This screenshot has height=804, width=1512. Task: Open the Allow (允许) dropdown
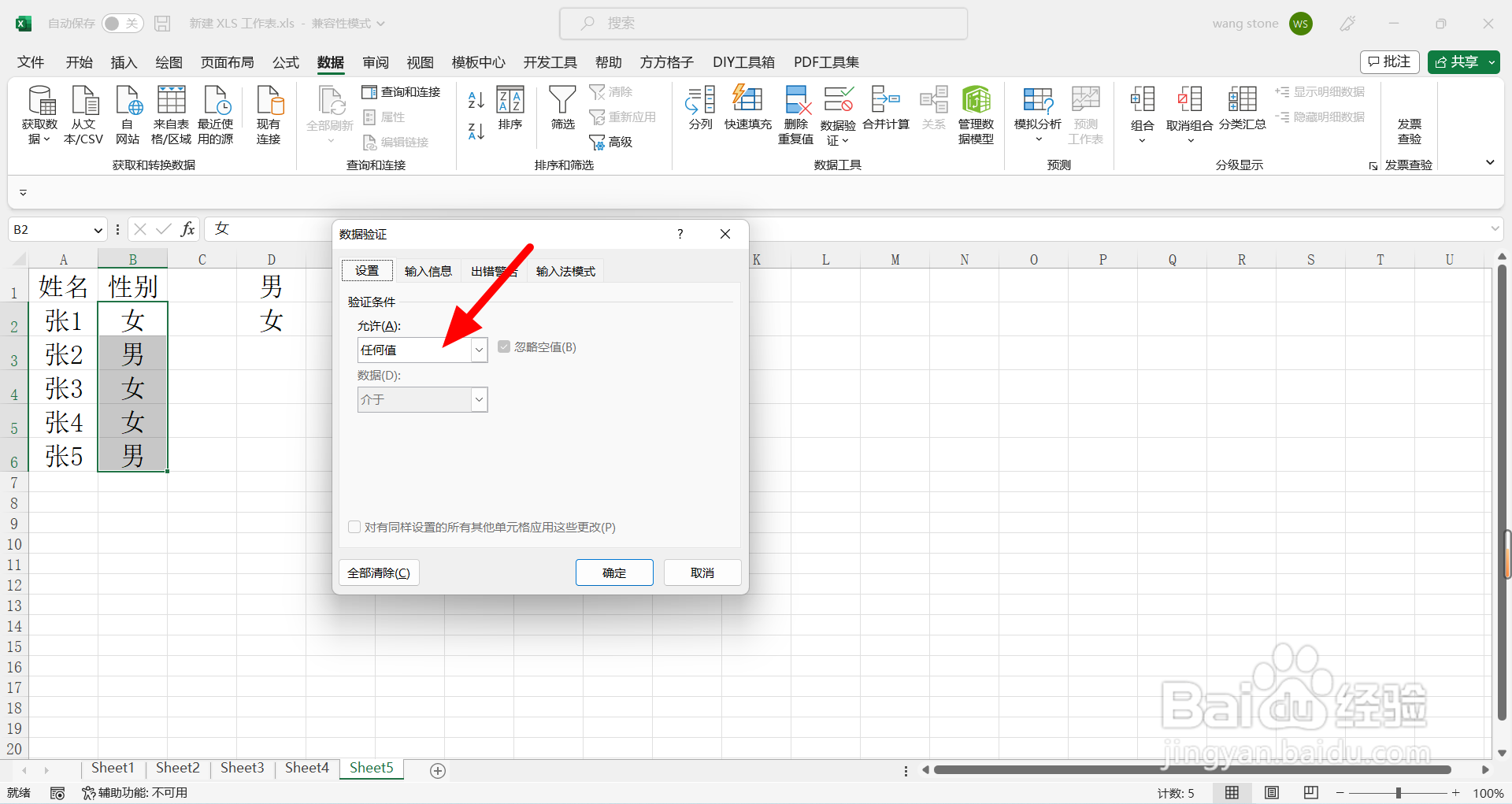479,350
